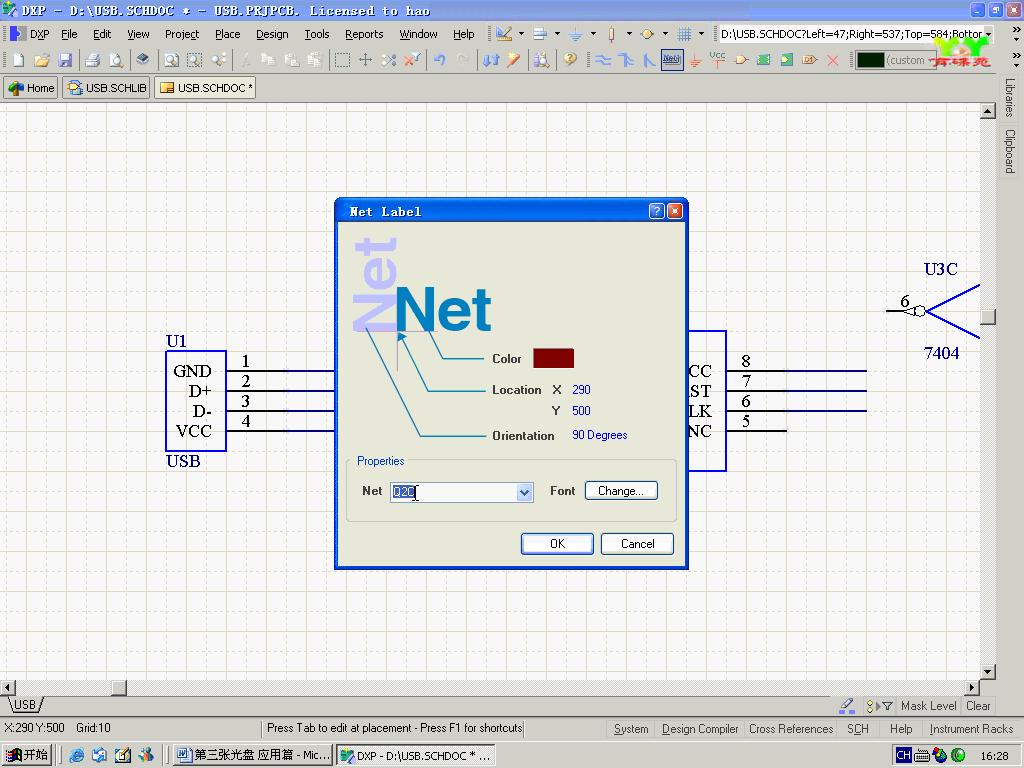Image resolution: width=1024 pixels, height=768 pixels.
Task: Place a GND power port
Action: pos(696,60)
